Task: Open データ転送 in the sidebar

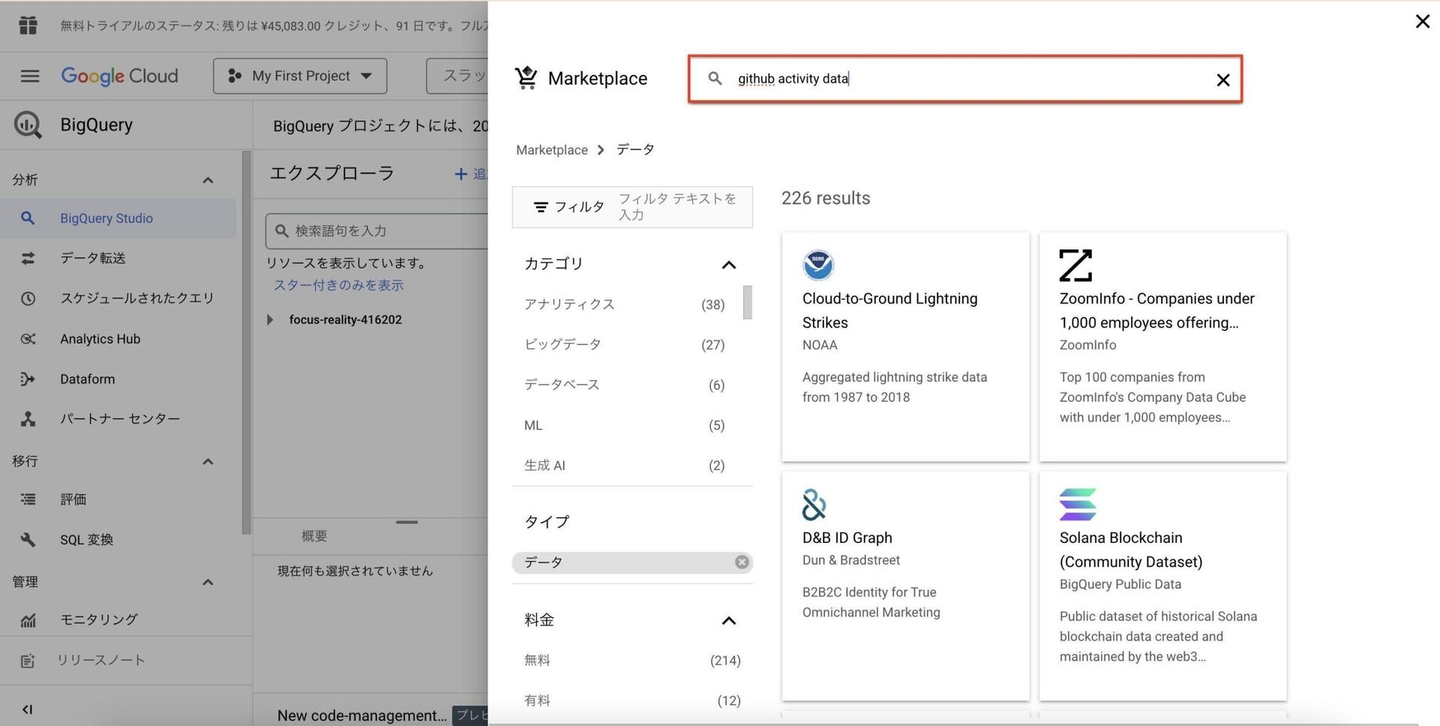Action: pos(93,258)
